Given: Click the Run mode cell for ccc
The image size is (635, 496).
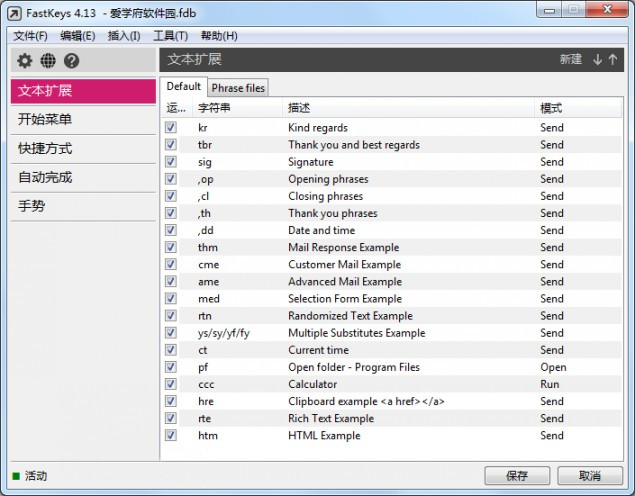Looking at the screenshot, I should (x=550, y=384).
